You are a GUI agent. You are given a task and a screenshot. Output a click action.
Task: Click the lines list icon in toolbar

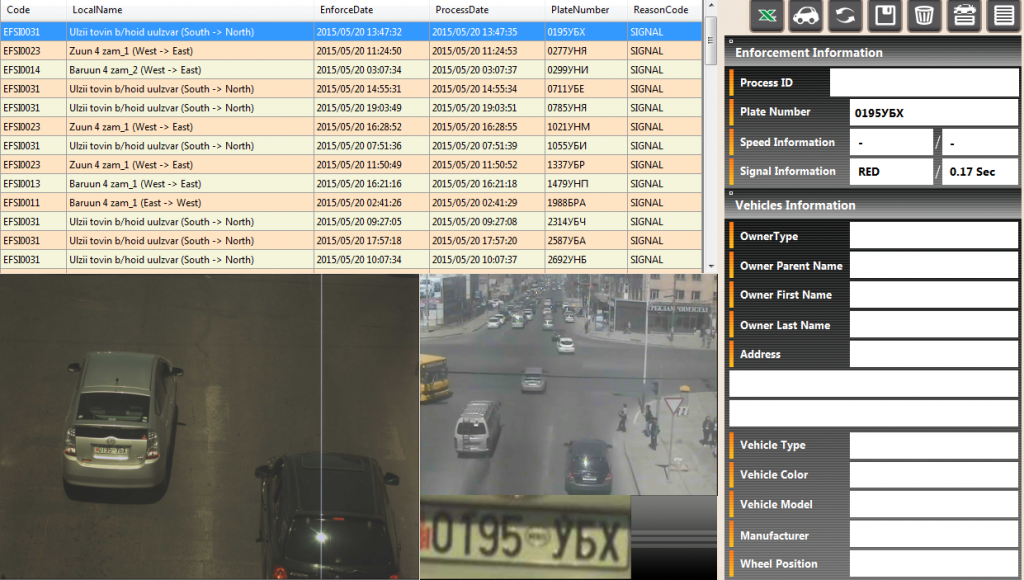(1002, 15)
